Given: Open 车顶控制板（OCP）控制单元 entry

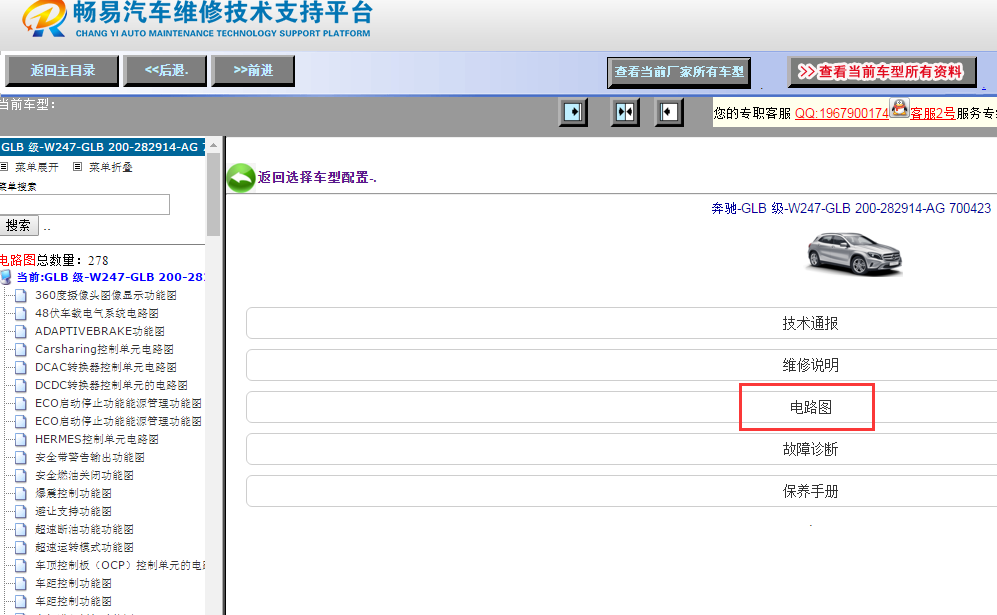Looking at the screenshot, I should pyautogui.click(x=120, y=565).
